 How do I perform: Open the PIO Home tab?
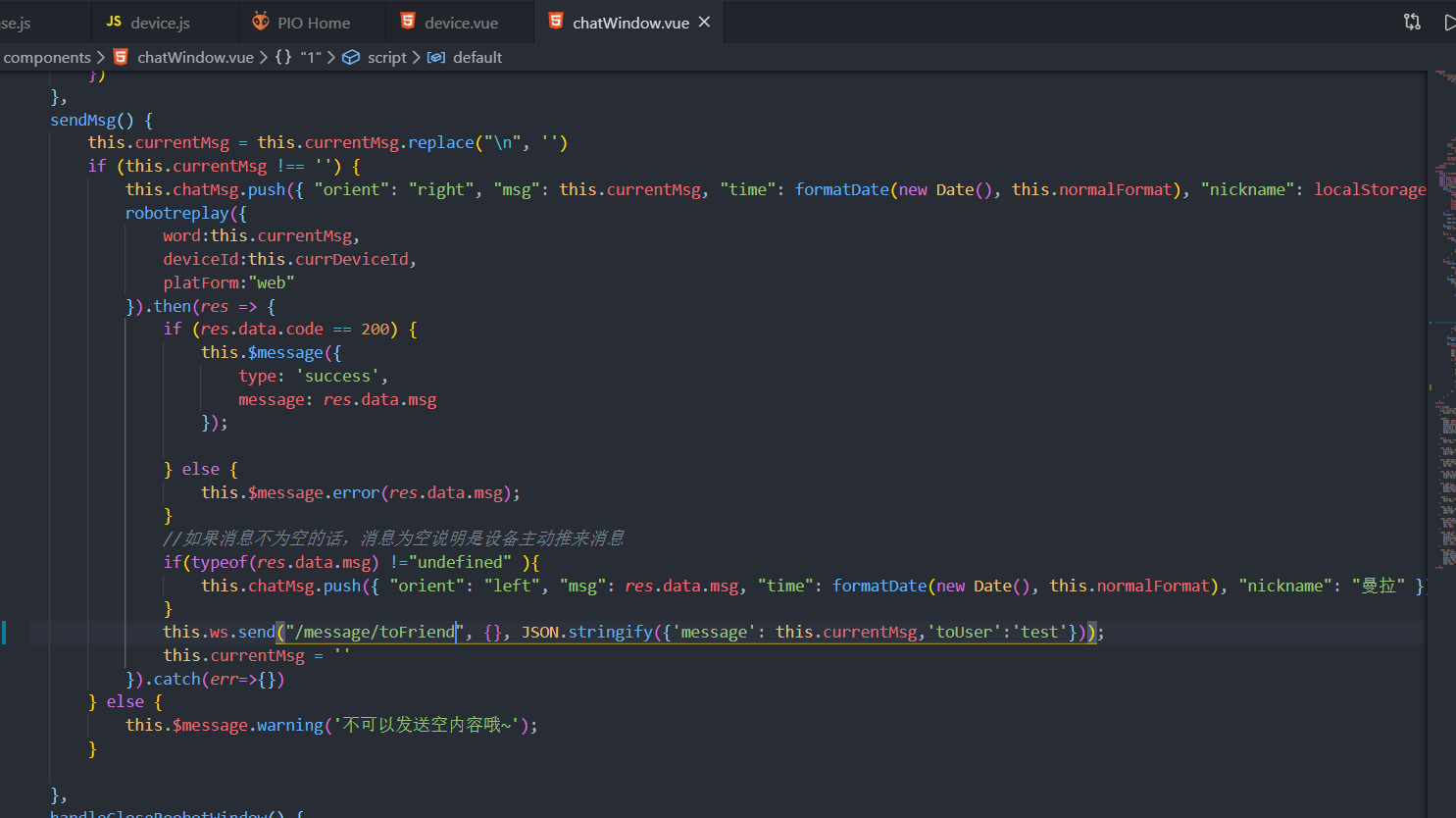(x=313, y=23)
